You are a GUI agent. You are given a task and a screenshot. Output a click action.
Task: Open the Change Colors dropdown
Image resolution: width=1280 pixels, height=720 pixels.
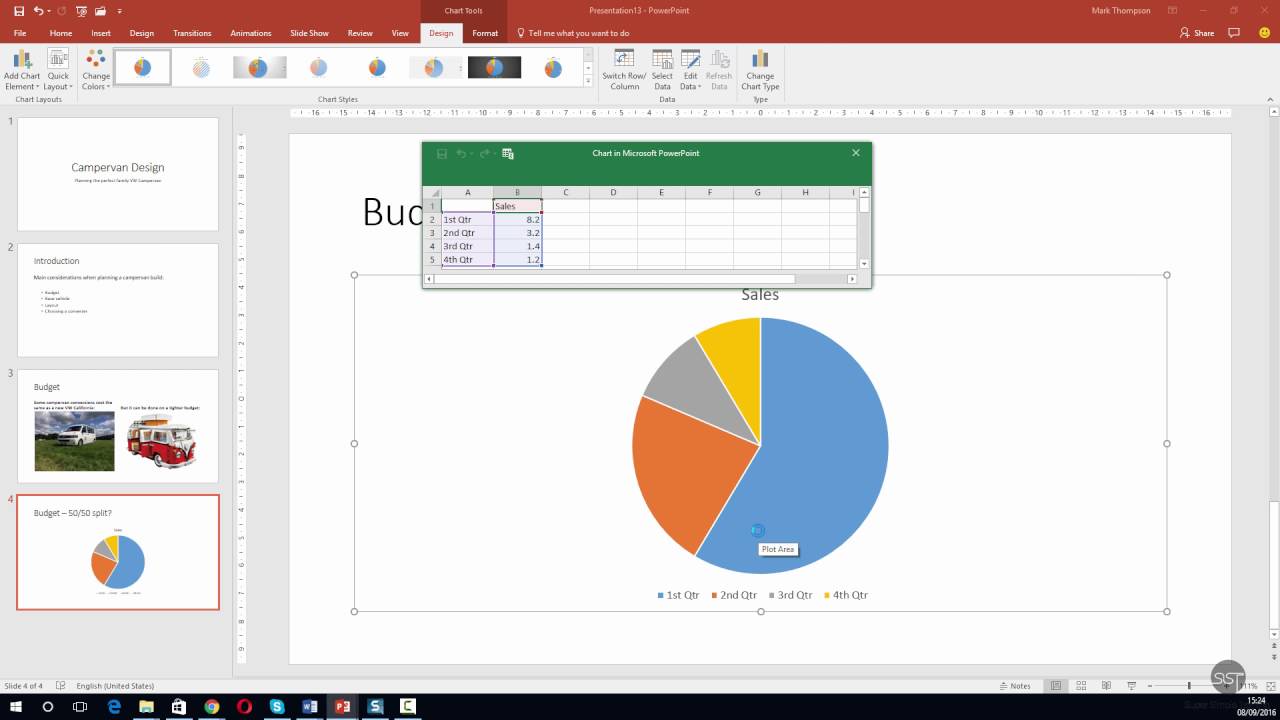[96, 69]
